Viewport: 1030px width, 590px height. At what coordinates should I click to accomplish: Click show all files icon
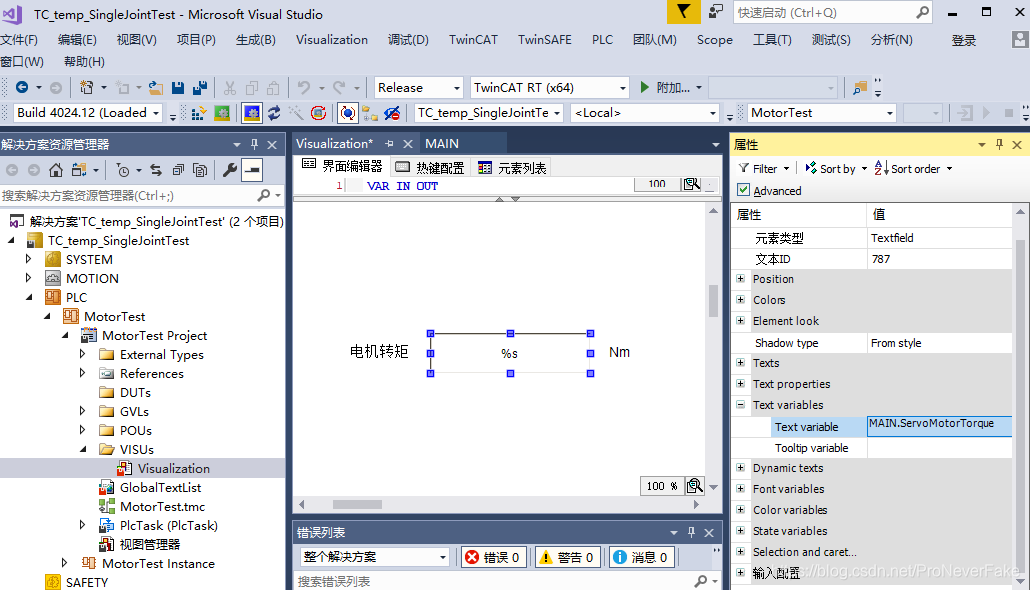tap(200, 170)
